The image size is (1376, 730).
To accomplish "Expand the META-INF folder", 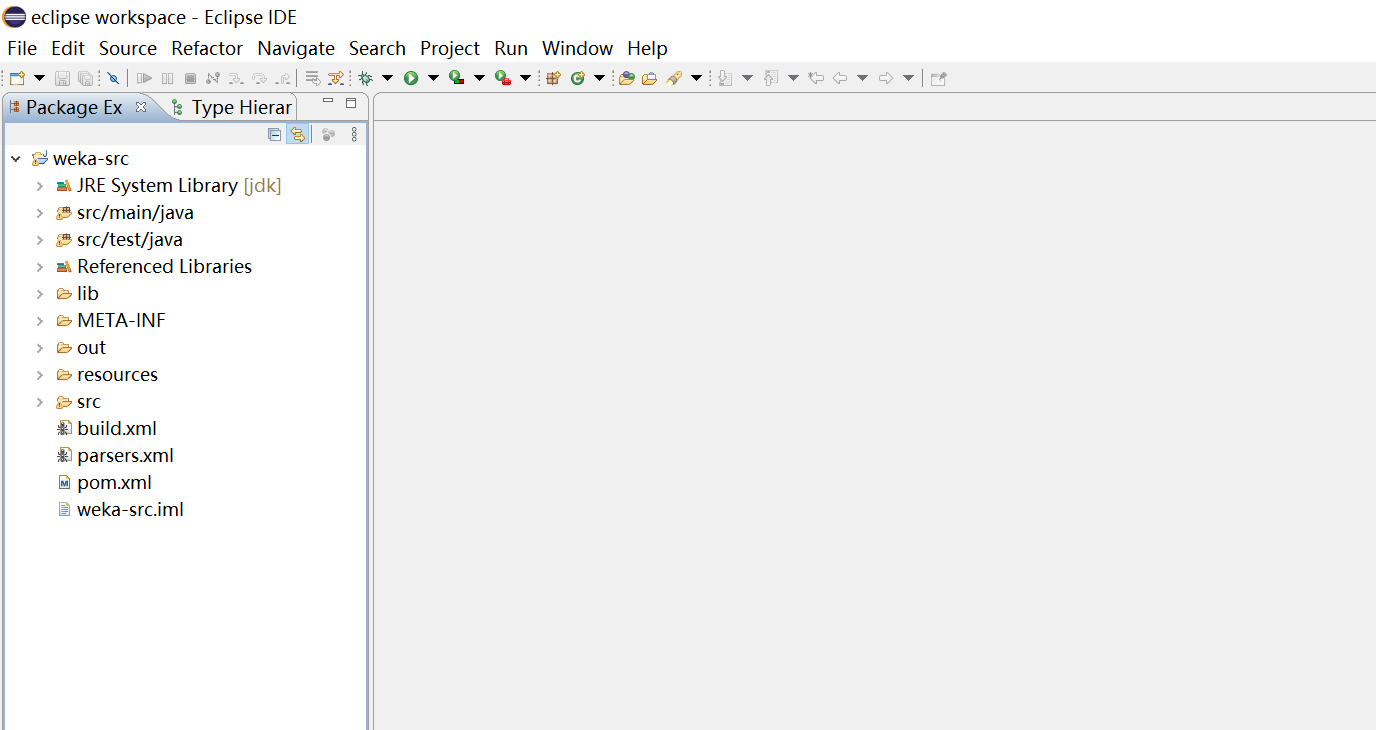I will (x=40, y=321).
